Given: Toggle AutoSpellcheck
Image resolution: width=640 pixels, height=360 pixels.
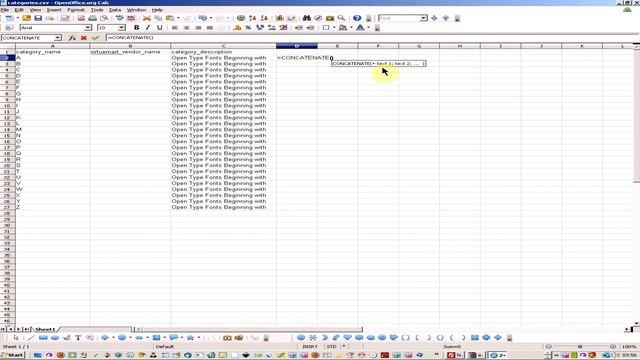Looking at the screenshot, I should [x=131, y=18].
